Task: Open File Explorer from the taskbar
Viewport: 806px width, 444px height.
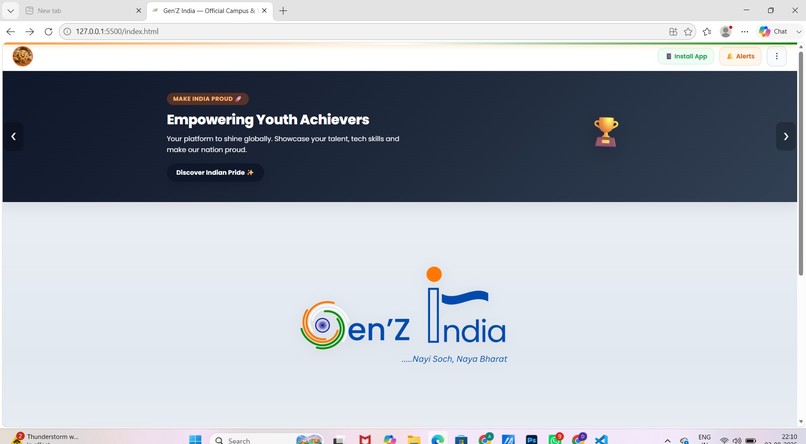Action: [x=414, y=440]
